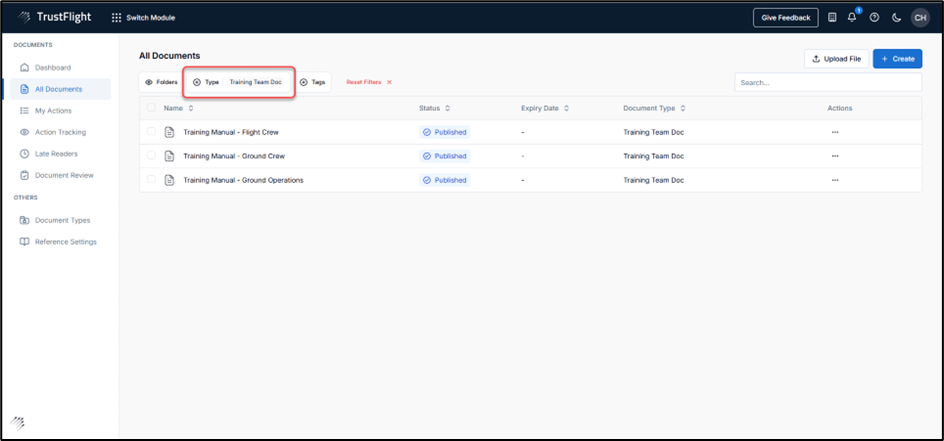Open Document Types in sidebar
This screenshot has width=944, height=441.
pos(62,220)
